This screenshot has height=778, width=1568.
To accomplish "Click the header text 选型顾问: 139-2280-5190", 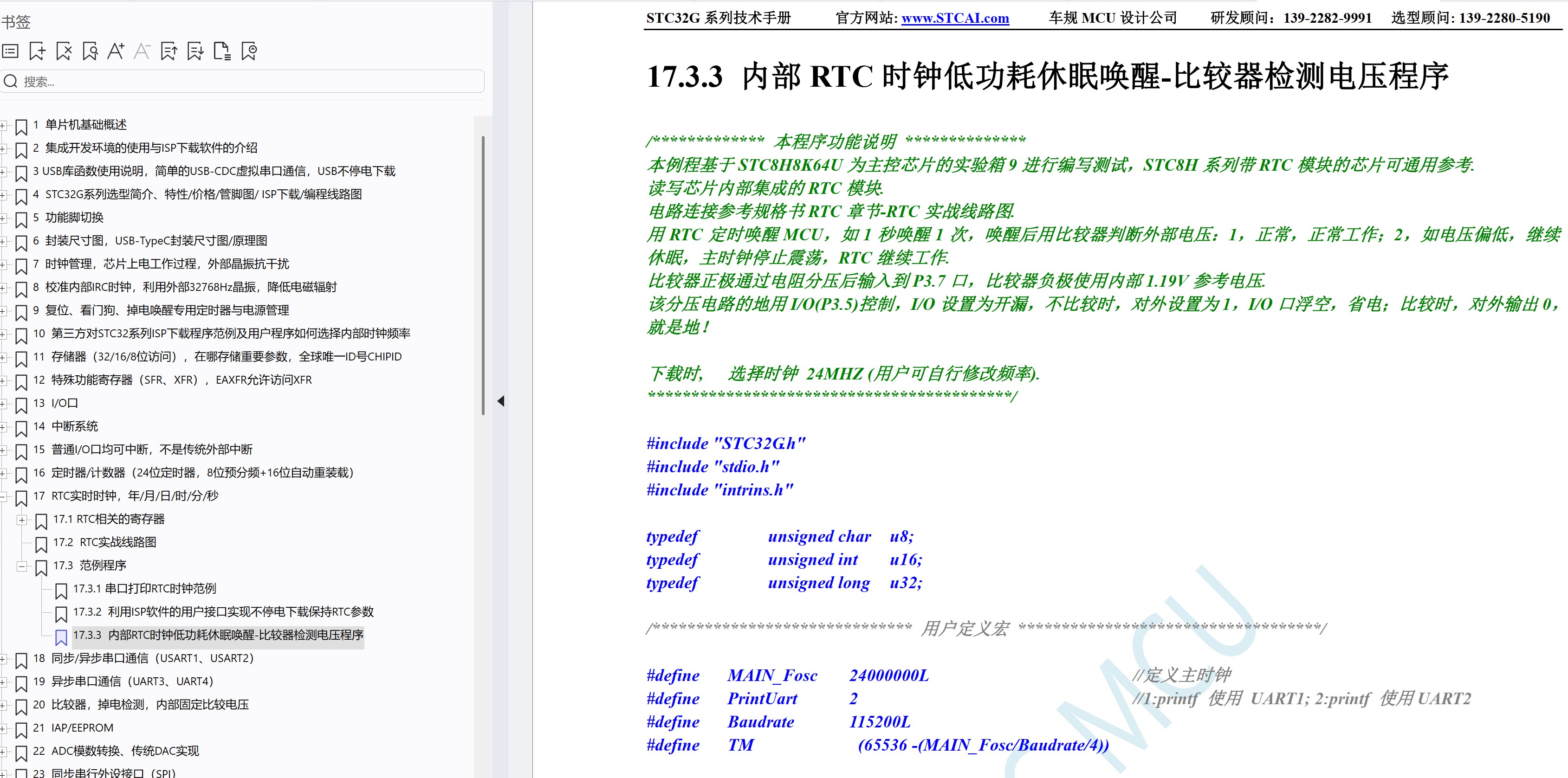I will click(1470, 18).
